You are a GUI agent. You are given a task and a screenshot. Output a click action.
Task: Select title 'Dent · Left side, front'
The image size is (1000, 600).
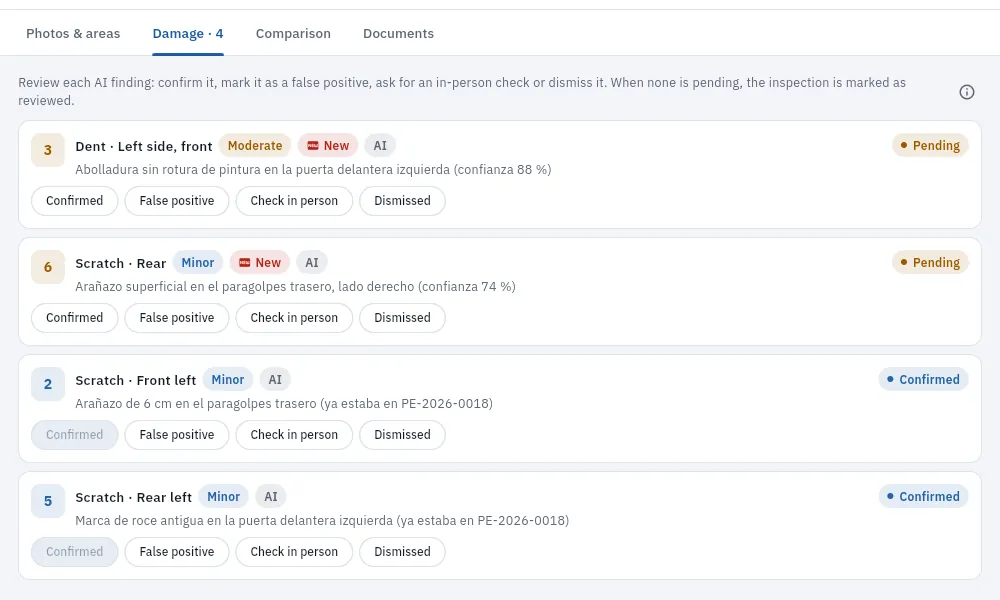pyautogui.click(x=143, y=147)
